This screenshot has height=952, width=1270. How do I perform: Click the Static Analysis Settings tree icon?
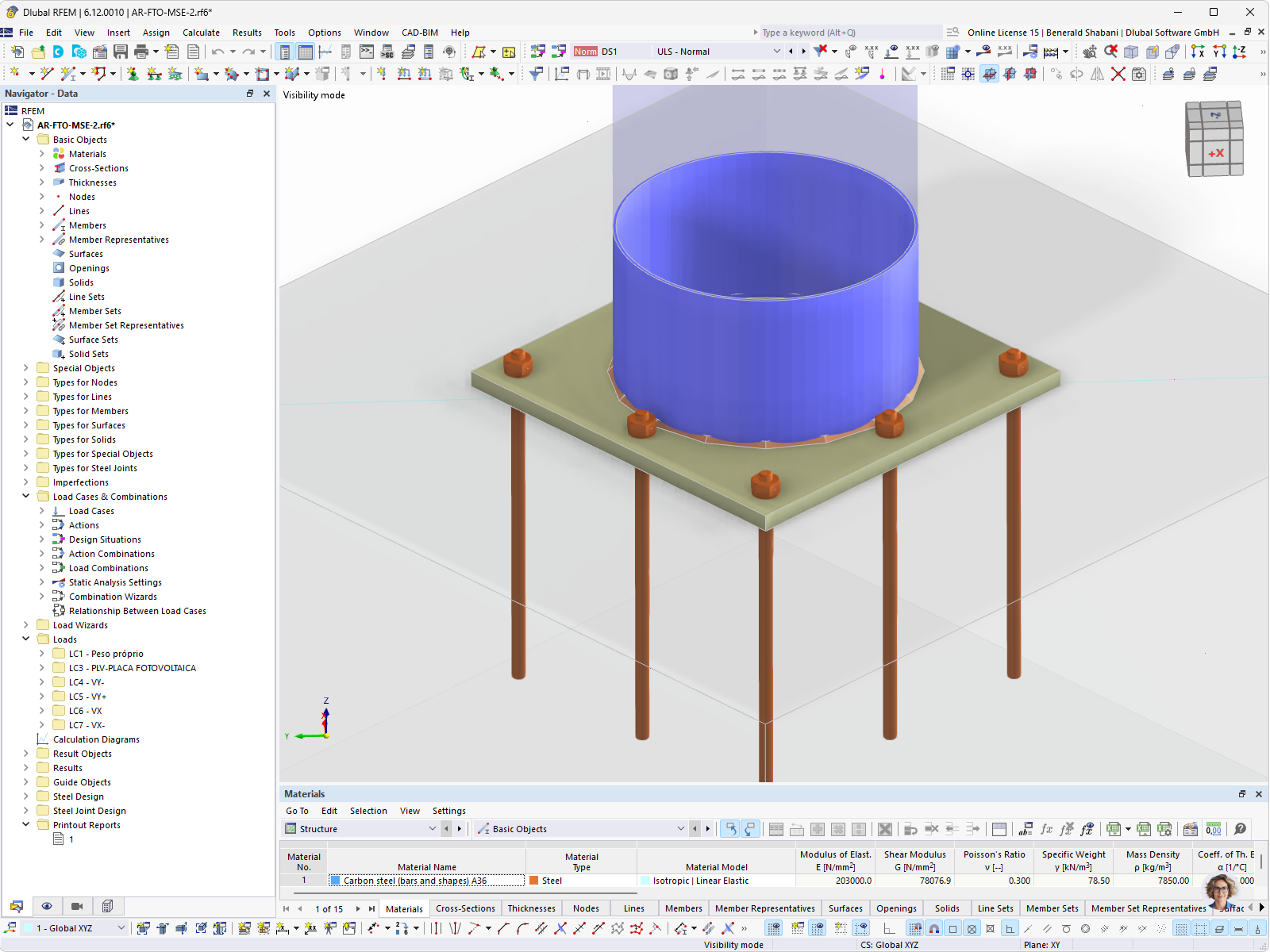point(59,582)
